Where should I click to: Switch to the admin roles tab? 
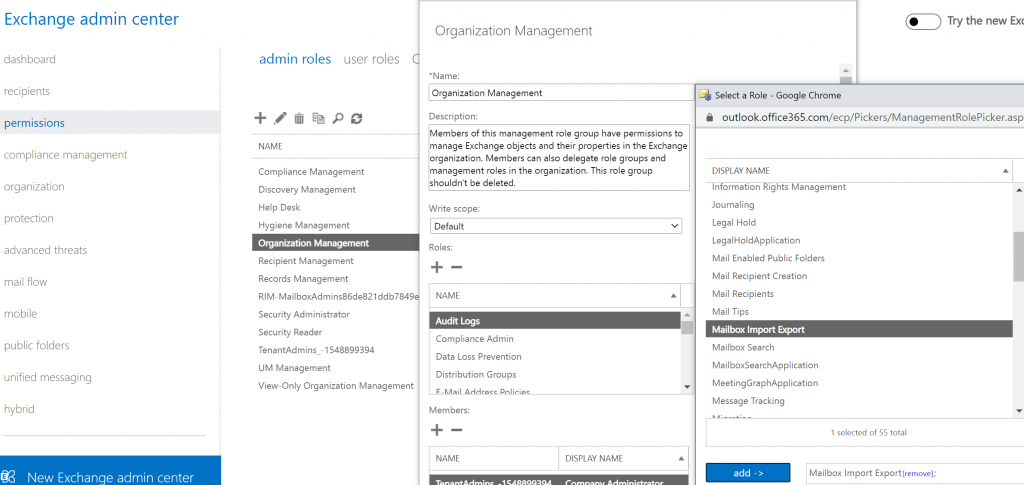[295, 59]
